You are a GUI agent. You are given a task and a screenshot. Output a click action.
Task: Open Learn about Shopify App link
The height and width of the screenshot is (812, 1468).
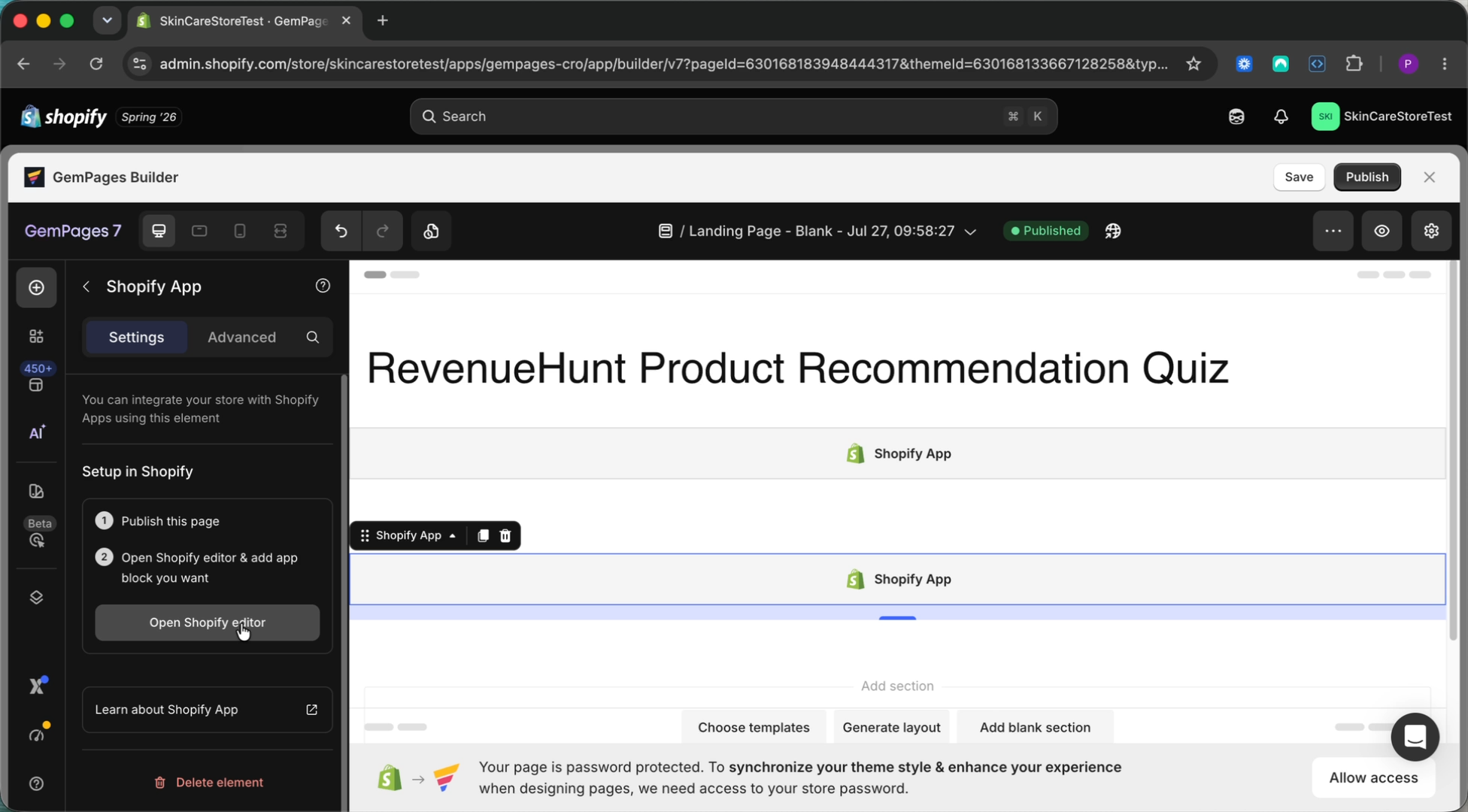(208, 710)
